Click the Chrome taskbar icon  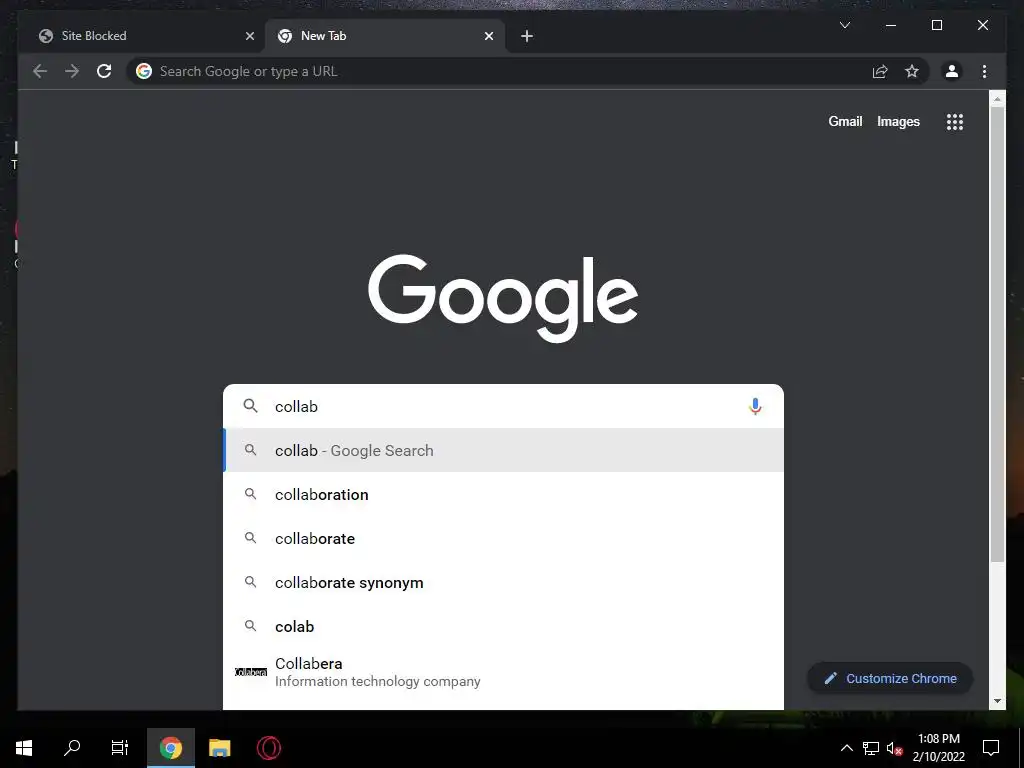pos(170,748)
